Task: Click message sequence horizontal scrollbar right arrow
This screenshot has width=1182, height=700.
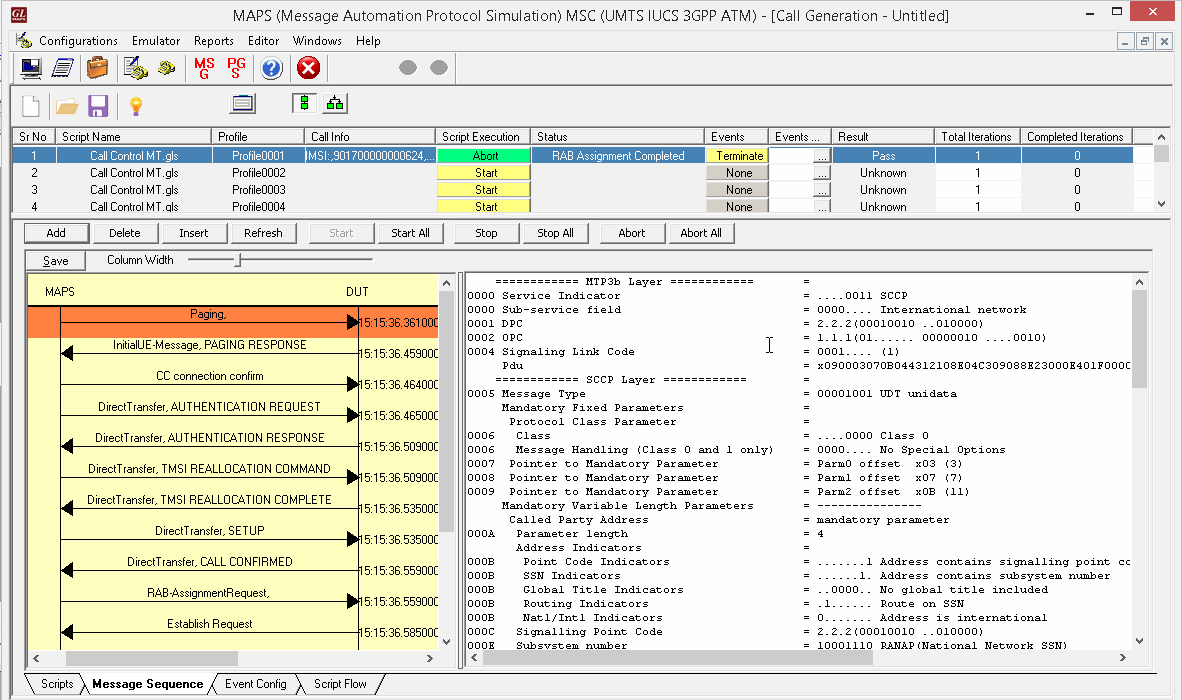Action: coord(430,658)
